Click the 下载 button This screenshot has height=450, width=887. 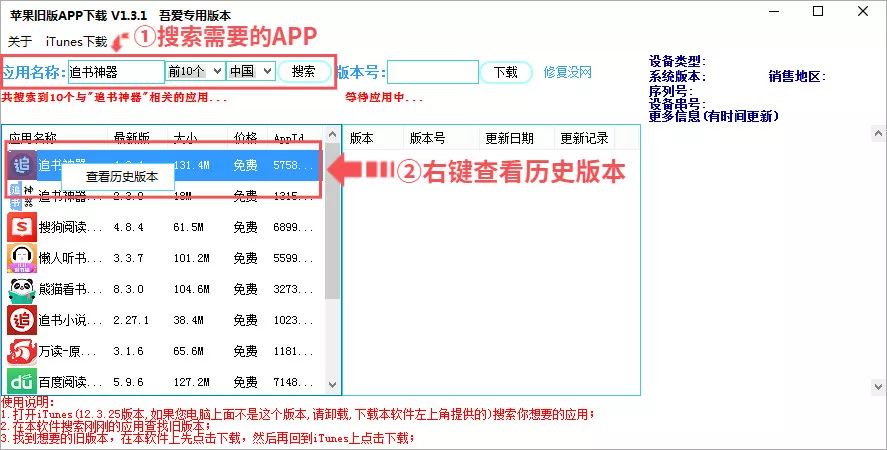[506, 72]
